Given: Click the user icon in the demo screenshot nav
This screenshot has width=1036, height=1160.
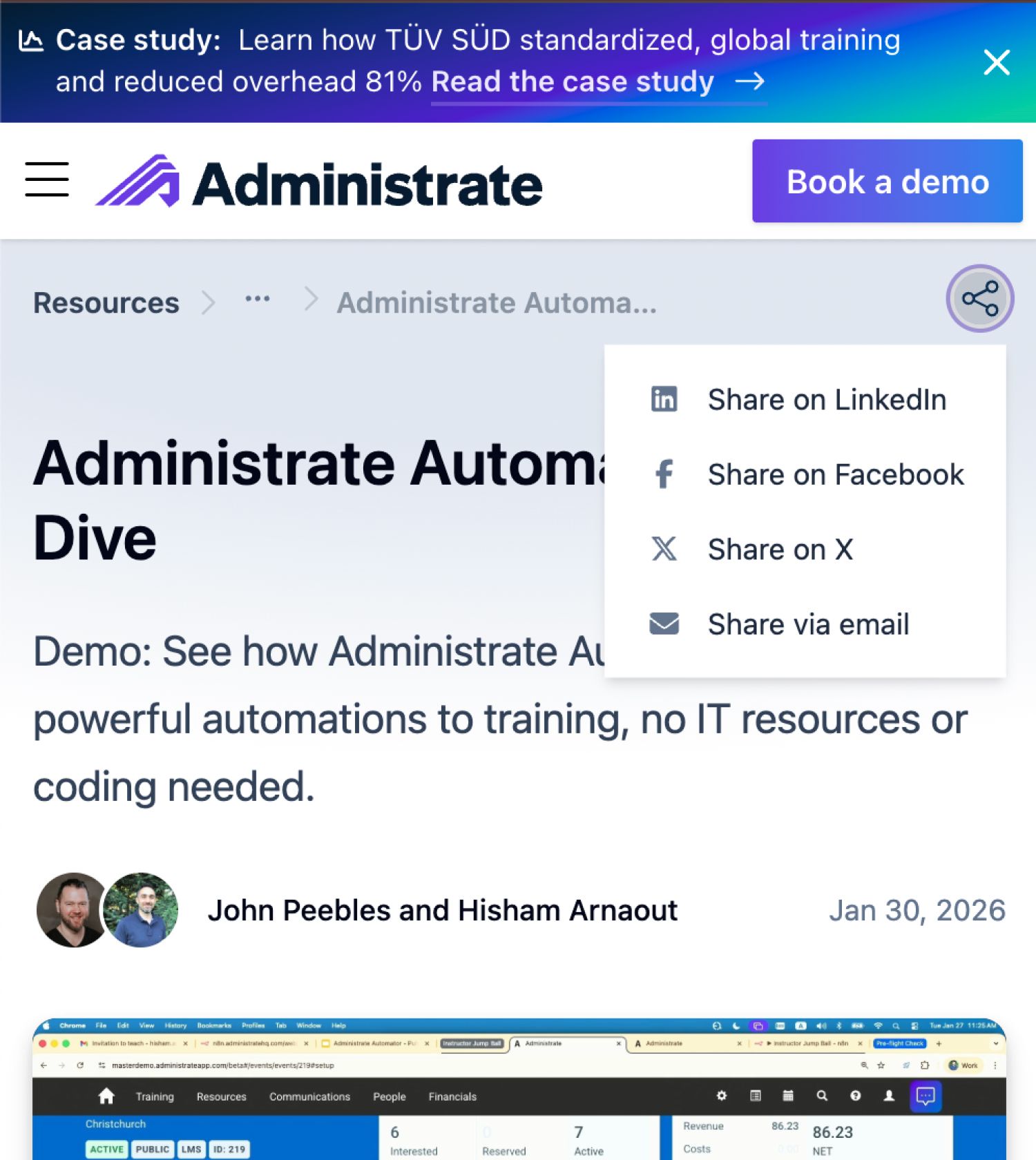Looking at the screenshot, I should pyautogui.click(x=889, y=1096).
